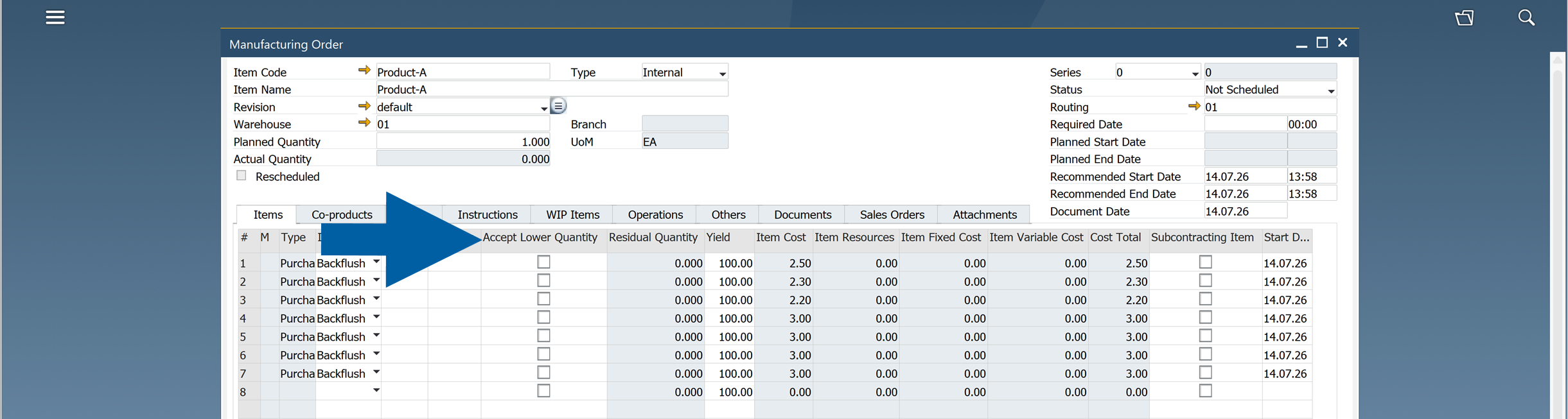Sort by the Item Cost column header
The width and height of the screenshot is (1568, 419).
pos(780,237)
